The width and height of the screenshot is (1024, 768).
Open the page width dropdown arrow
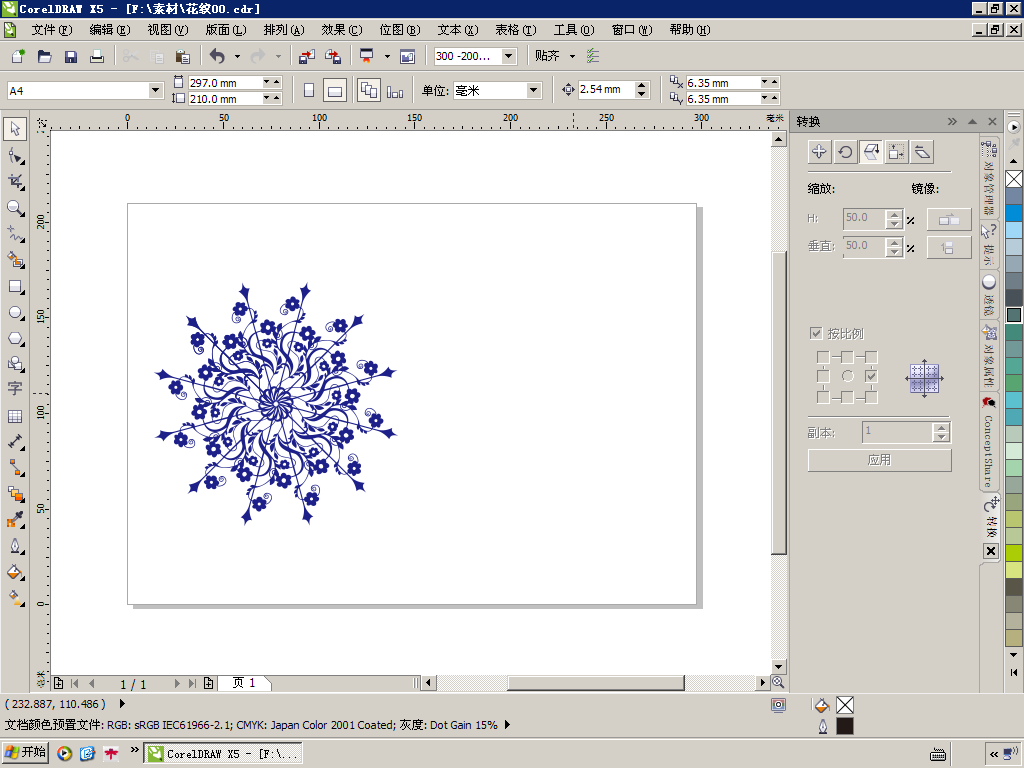266,82
